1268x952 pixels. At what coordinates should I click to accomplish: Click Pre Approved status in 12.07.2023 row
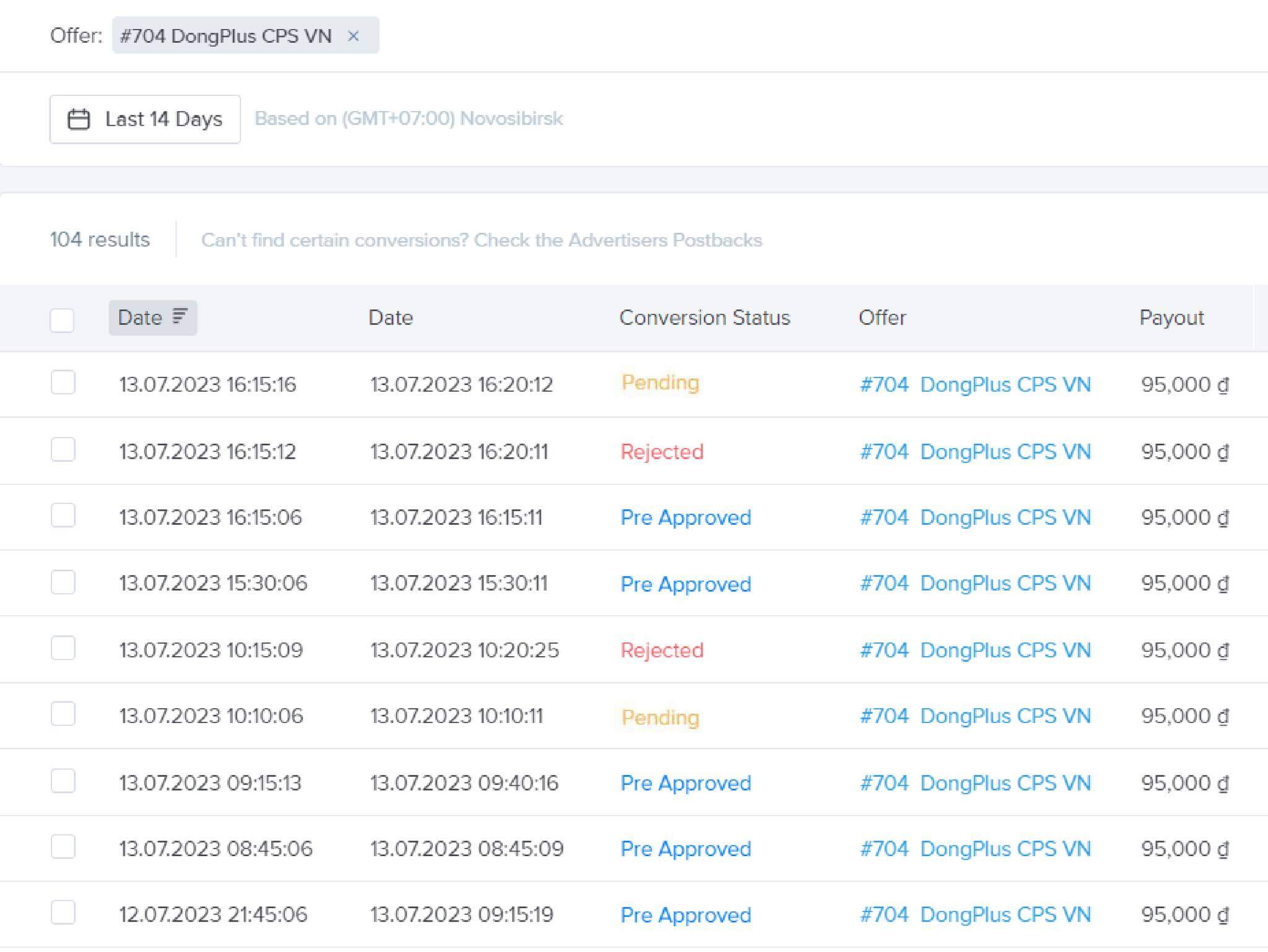coord(686,915)
